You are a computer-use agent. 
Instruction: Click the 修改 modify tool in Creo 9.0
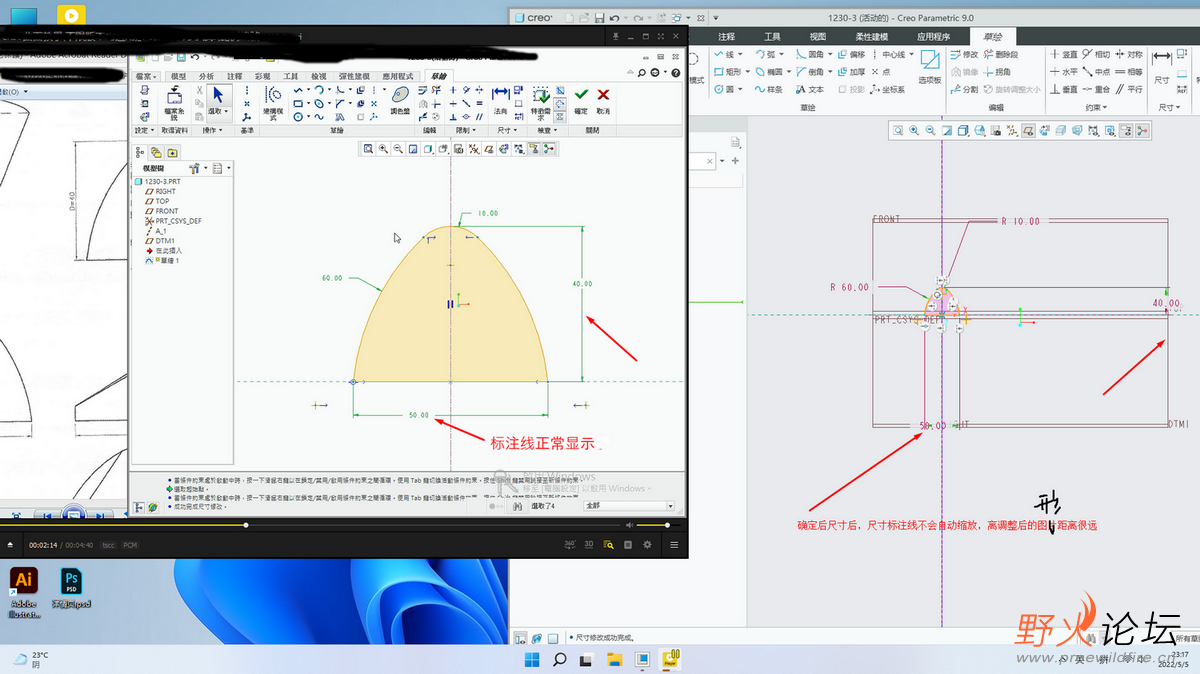coord(964,54)
